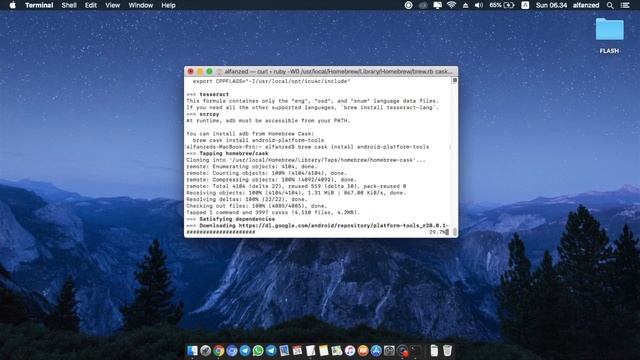Click the eject icon in menu bar
The width and height of the screenshot is (640, 360).
click(465, 5)
